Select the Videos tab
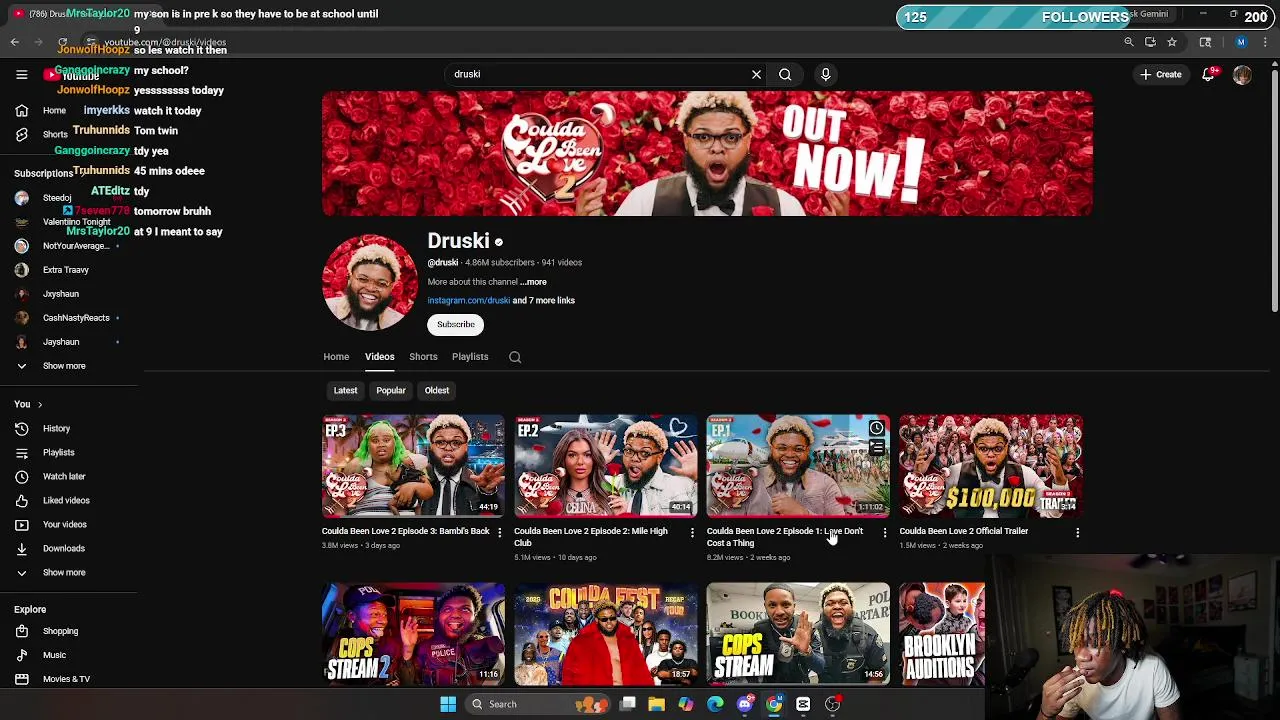This screenshot has width=1280, height=720. coord(379,357)
